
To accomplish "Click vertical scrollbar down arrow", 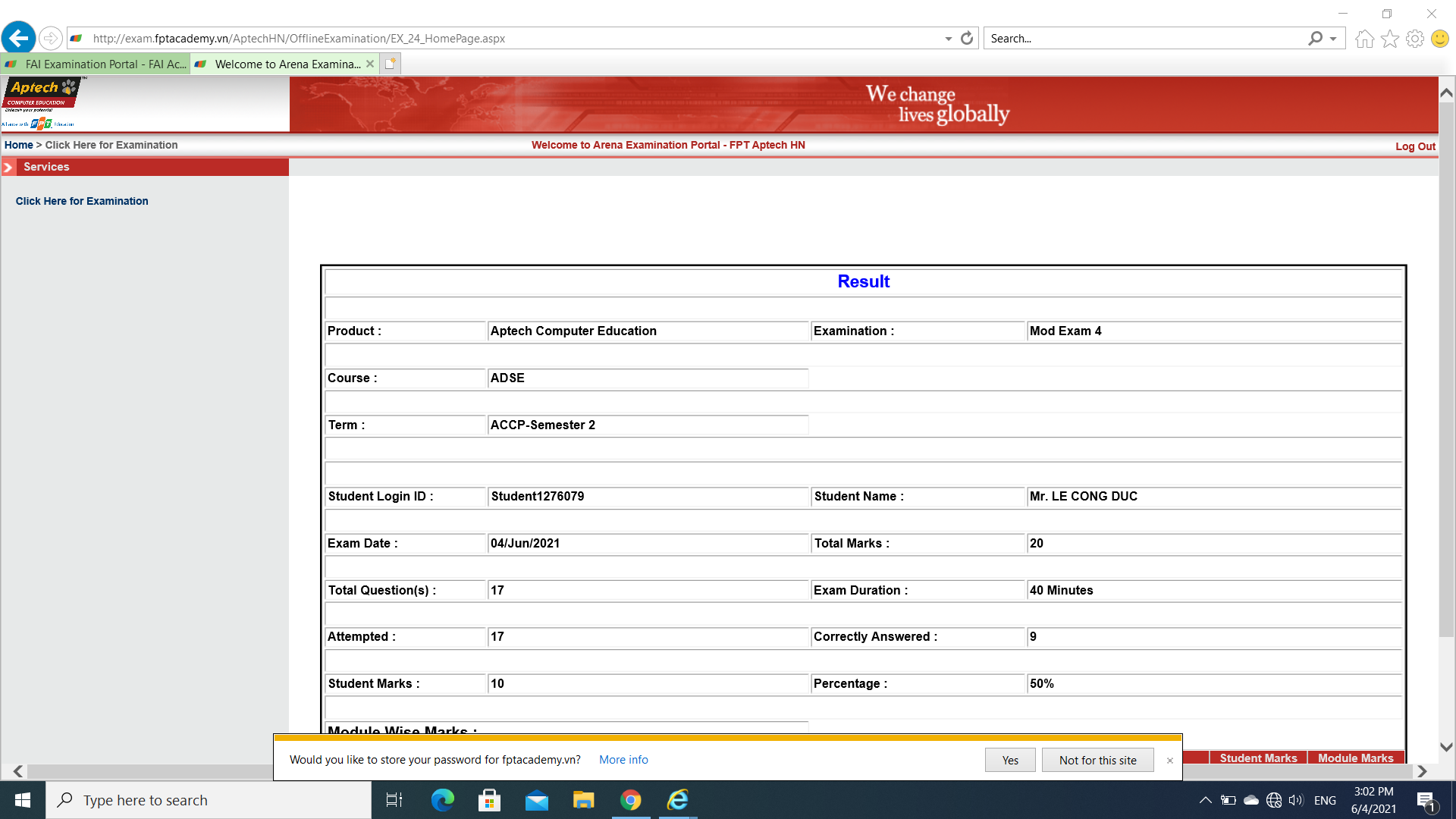I will [1446, 747].
